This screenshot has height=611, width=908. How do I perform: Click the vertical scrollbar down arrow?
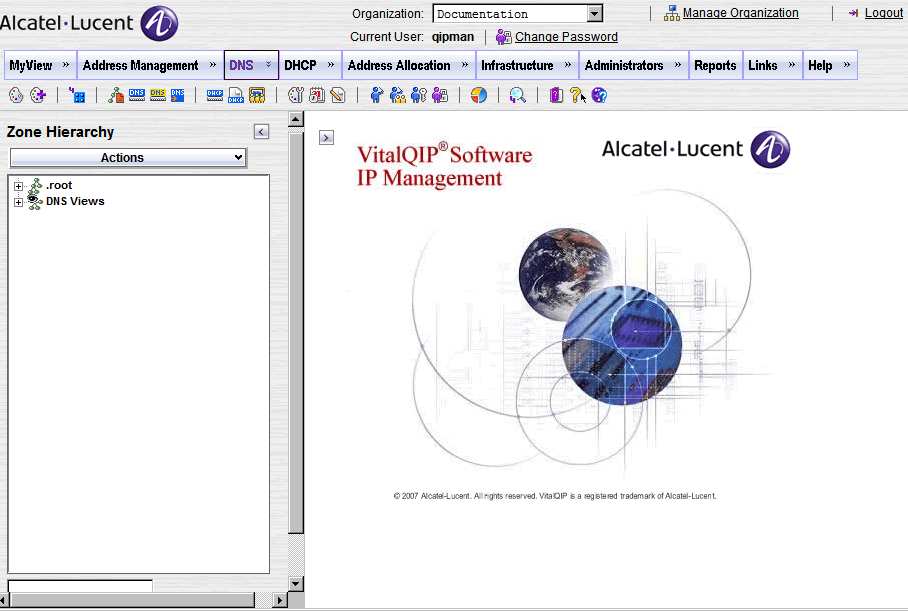(x=296, y=583)
